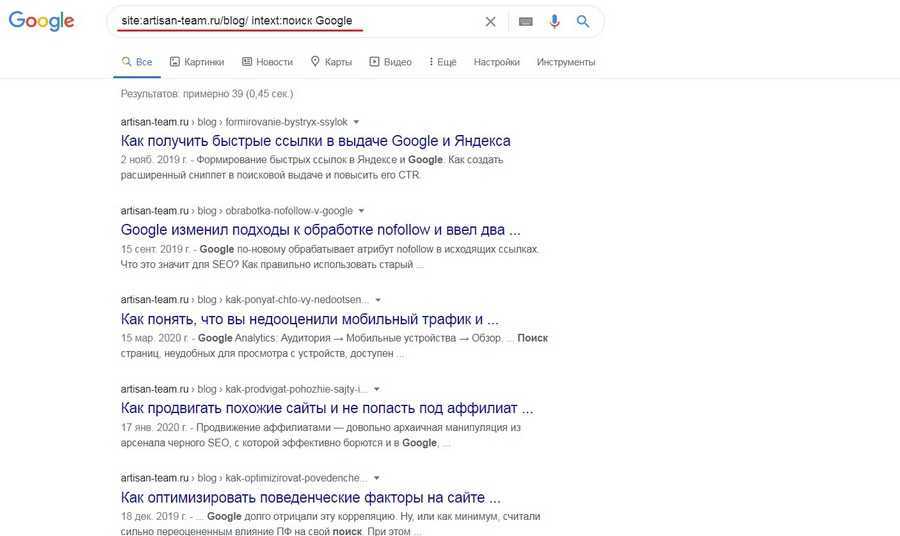The width and height of the screenshot is (900, 536).
Task: Open the Видео search tab
Action: 390,62
